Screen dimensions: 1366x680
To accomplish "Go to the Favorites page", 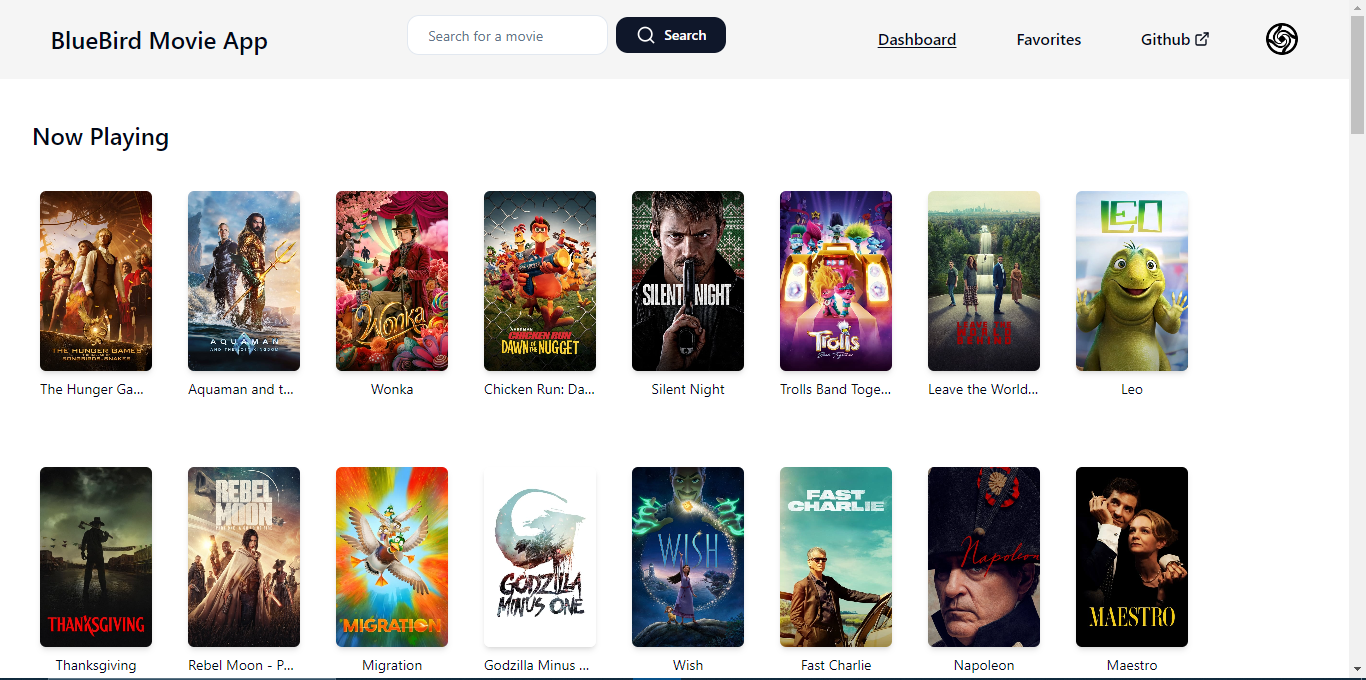I will [1049, 39].
